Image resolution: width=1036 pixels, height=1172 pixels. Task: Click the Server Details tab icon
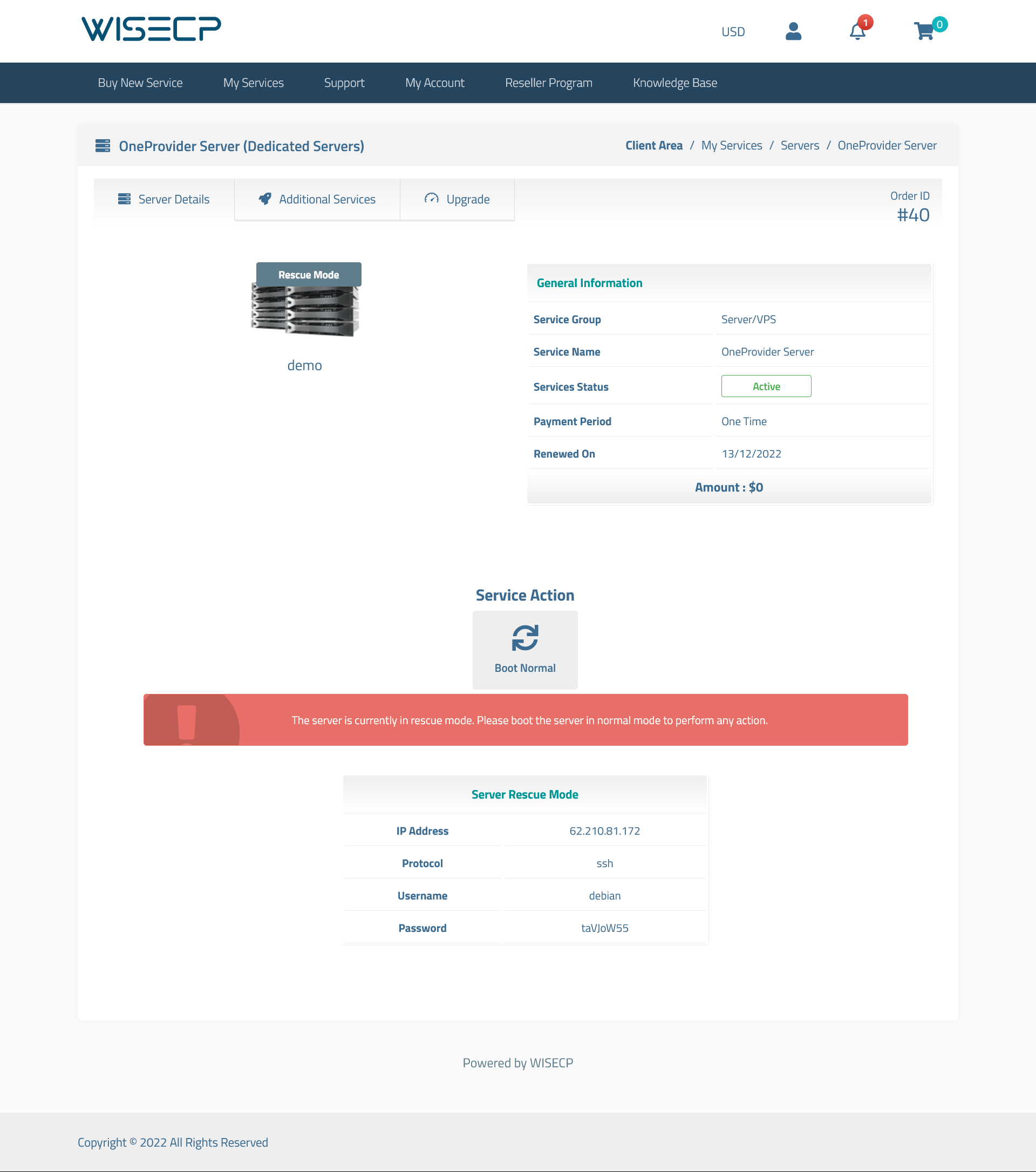(x=125, y=199)
